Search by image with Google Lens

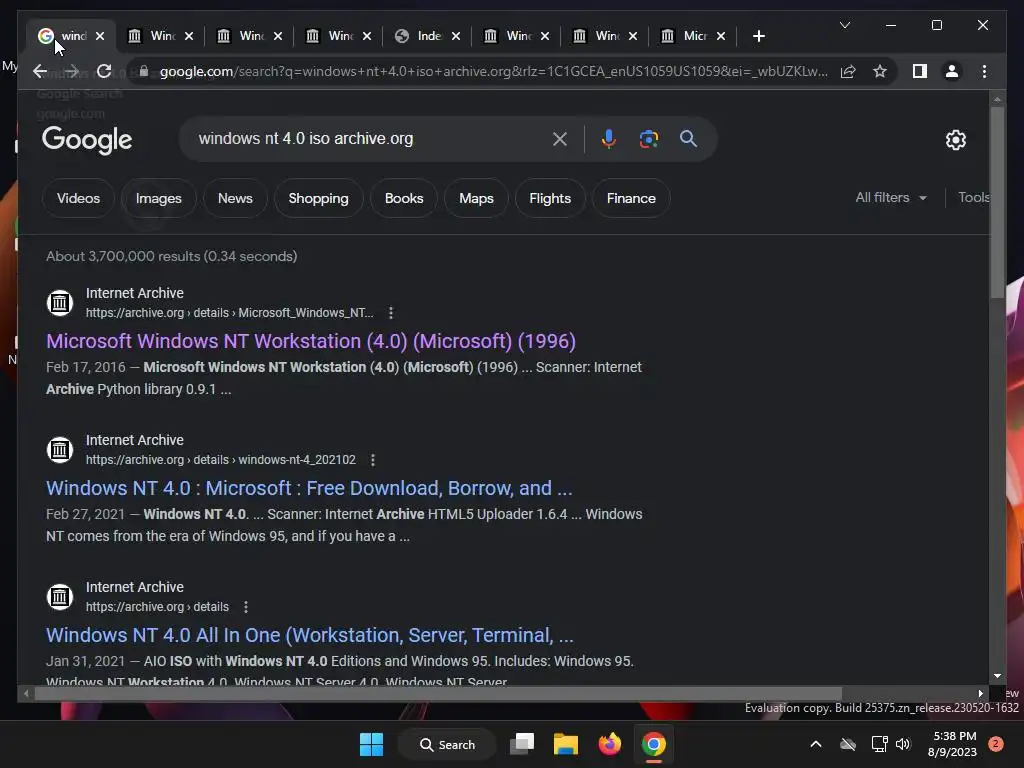click(x=648, y=139)
